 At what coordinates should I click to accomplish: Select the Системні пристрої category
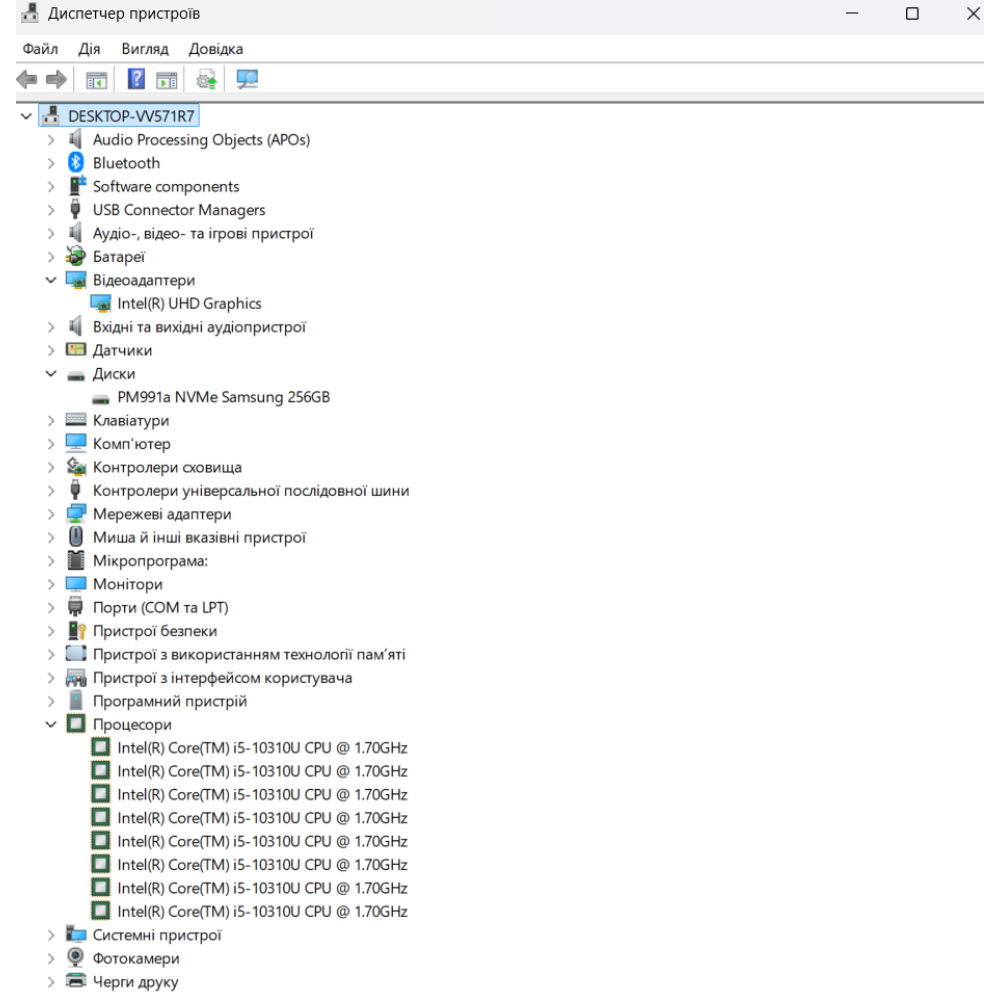click(157, 936)
